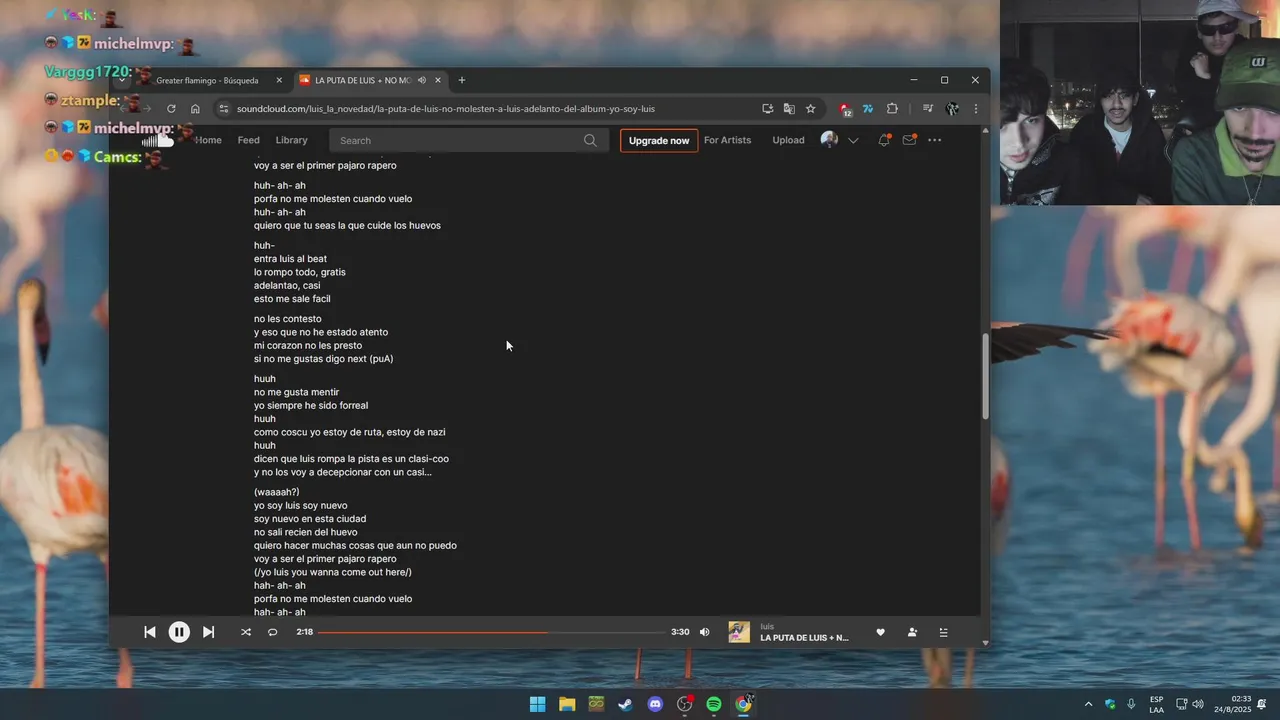1280x720 pixels.
Task: Click the SoundCloud user avatar
Action: (829, 140)
